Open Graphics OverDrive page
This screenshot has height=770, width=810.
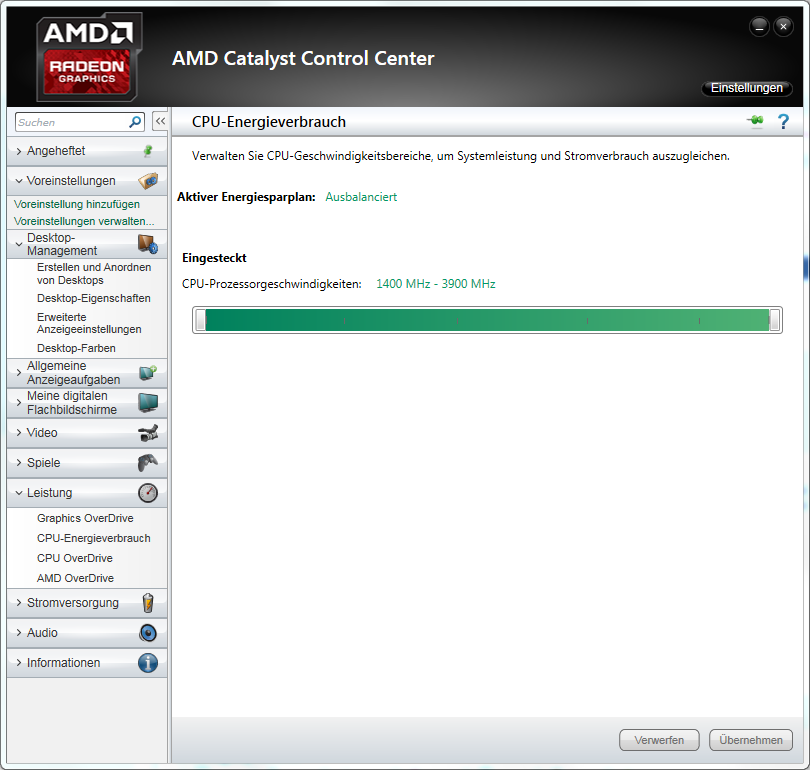click(x=85, y=518)
